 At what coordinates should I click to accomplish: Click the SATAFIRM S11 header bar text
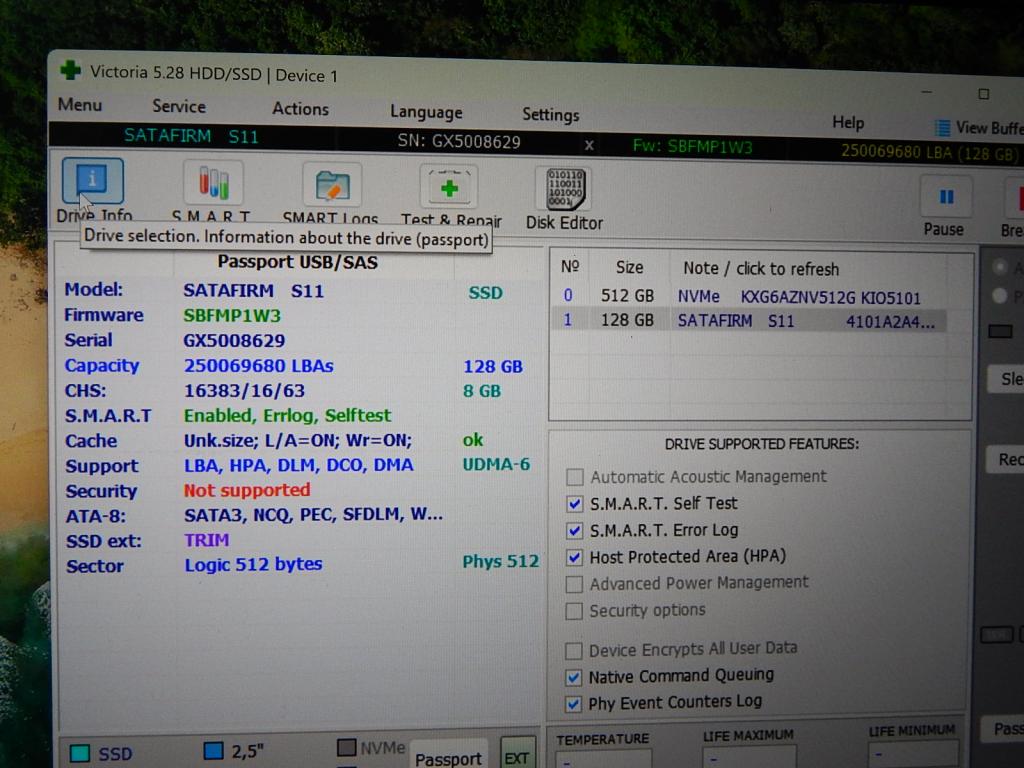pos(191,136)
